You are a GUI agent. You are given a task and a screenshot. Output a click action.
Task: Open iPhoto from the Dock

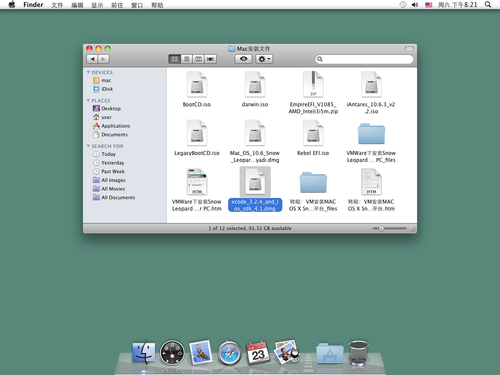click(x=286, y=353)
